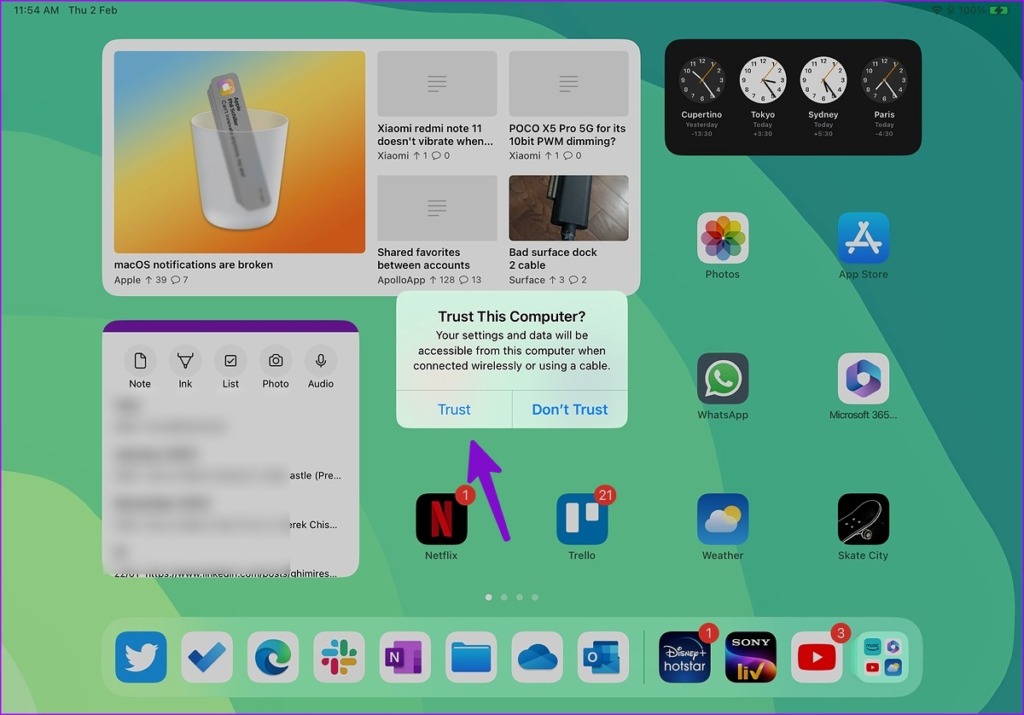
Task: Open the Weather app
Action: point(722,518)
